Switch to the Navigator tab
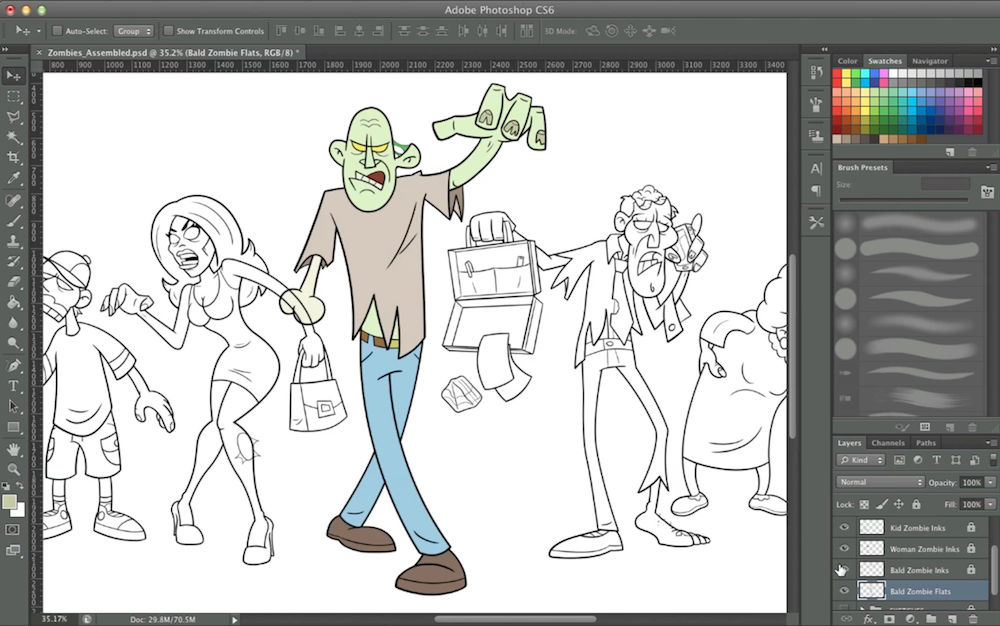The height and width of the screenshot is (626, 1000). tap(929, 60)
